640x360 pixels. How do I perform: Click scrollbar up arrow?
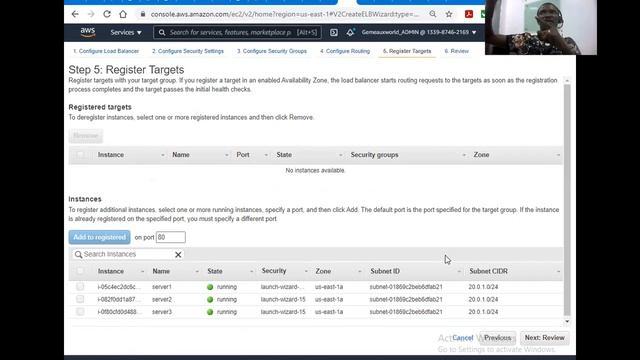point(567,81)
